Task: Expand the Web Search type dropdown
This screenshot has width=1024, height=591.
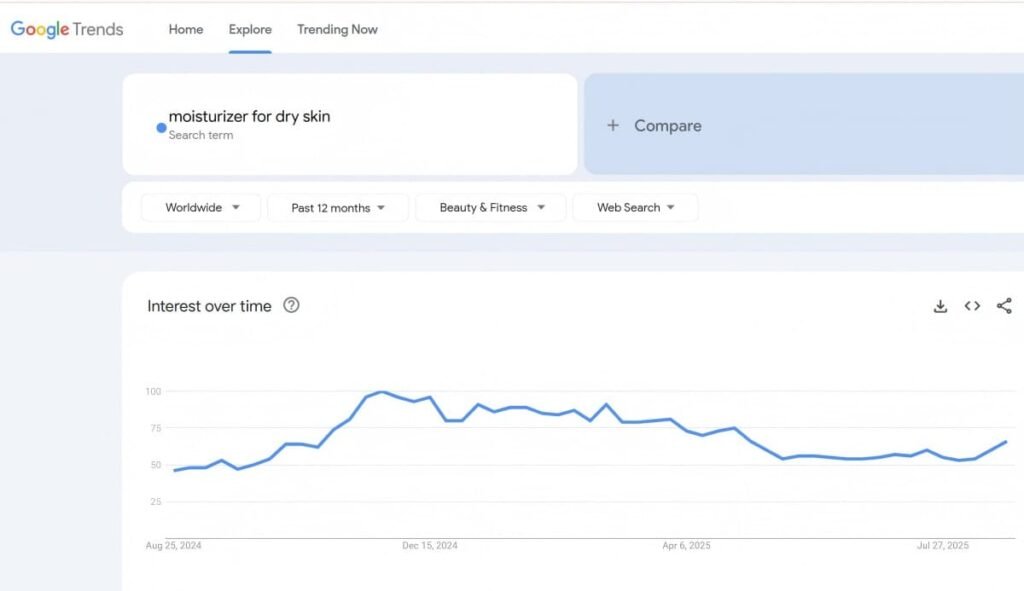Action: click(x=635, y=208)
